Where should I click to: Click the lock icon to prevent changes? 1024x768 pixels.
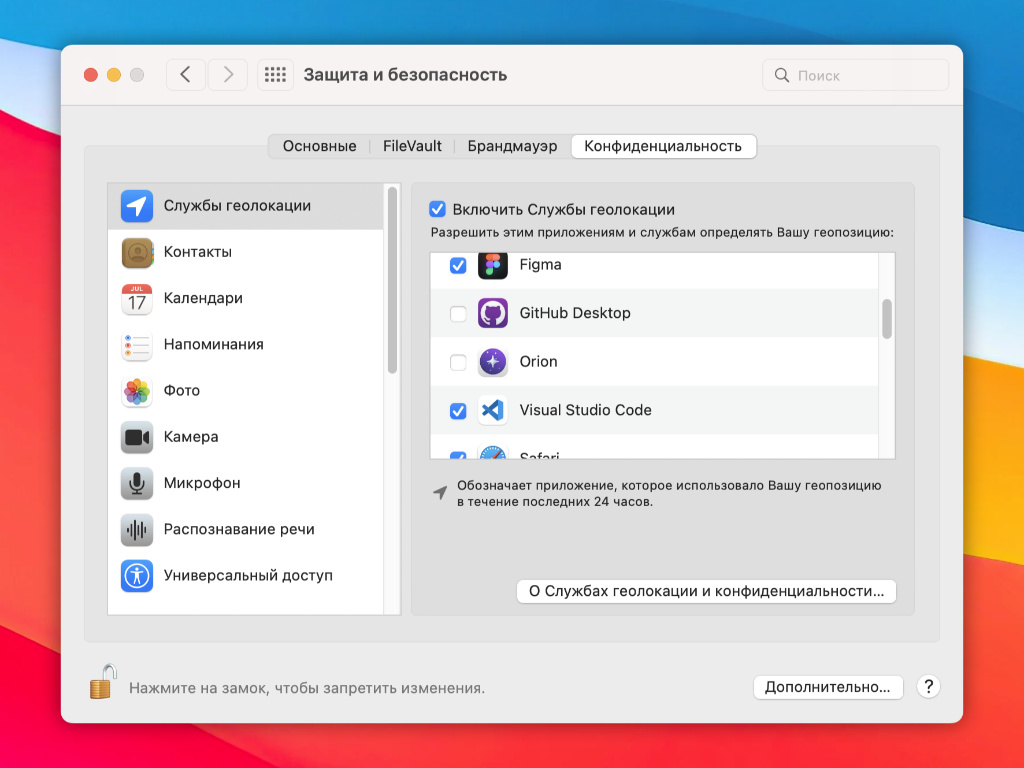click(102, 684)
